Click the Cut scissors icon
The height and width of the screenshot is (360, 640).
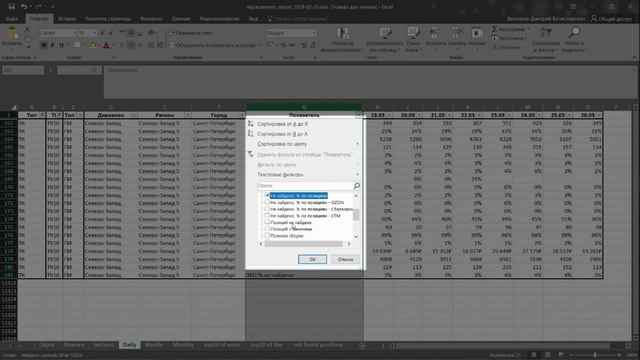pos(28,29)
